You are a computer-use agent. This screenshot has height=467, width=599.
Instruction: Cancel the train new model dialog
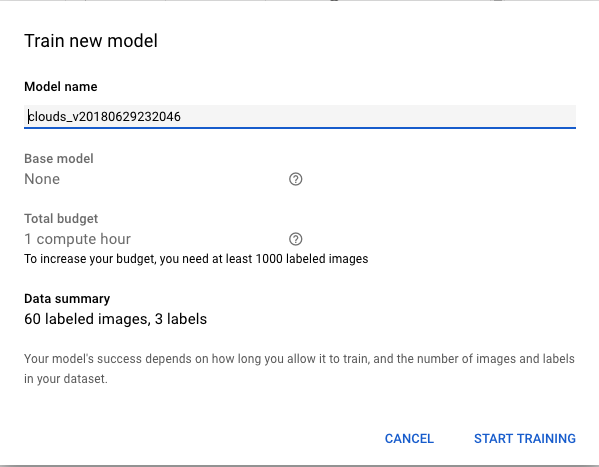click(x=409, y=438)
